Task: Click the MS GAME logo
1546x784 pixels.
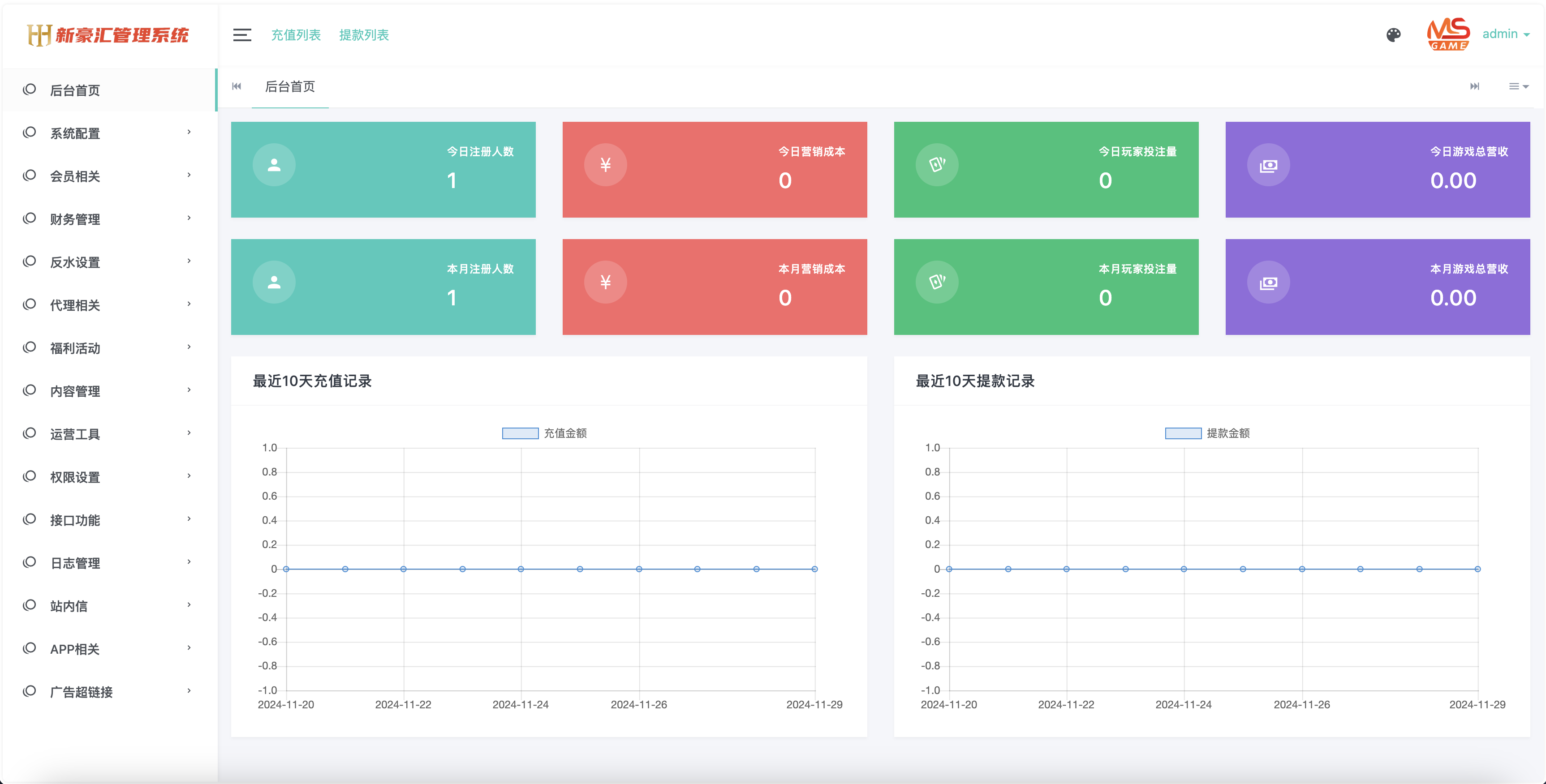Action: tap(1449, 34)
